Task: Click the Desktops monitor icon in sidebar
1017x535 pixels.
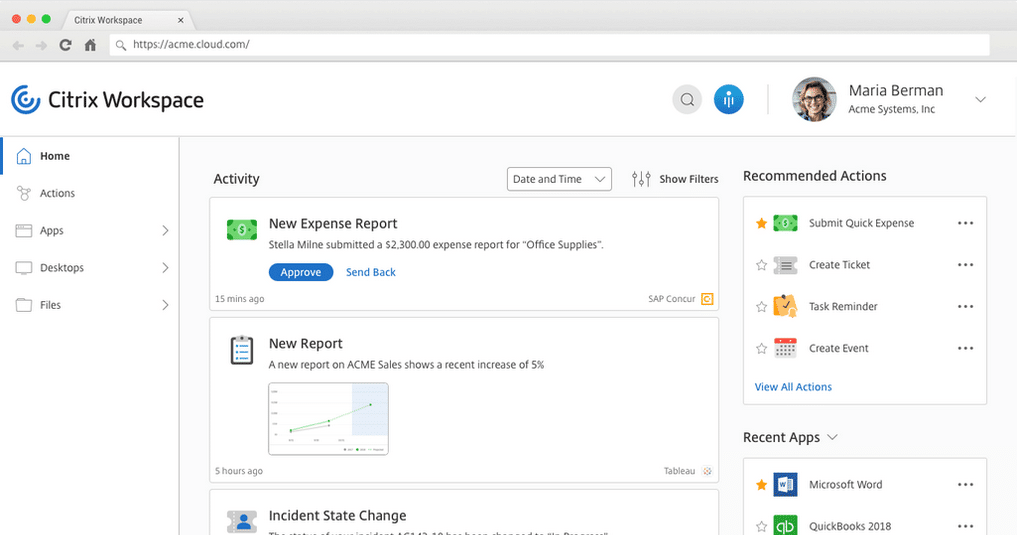Action: 23,268
